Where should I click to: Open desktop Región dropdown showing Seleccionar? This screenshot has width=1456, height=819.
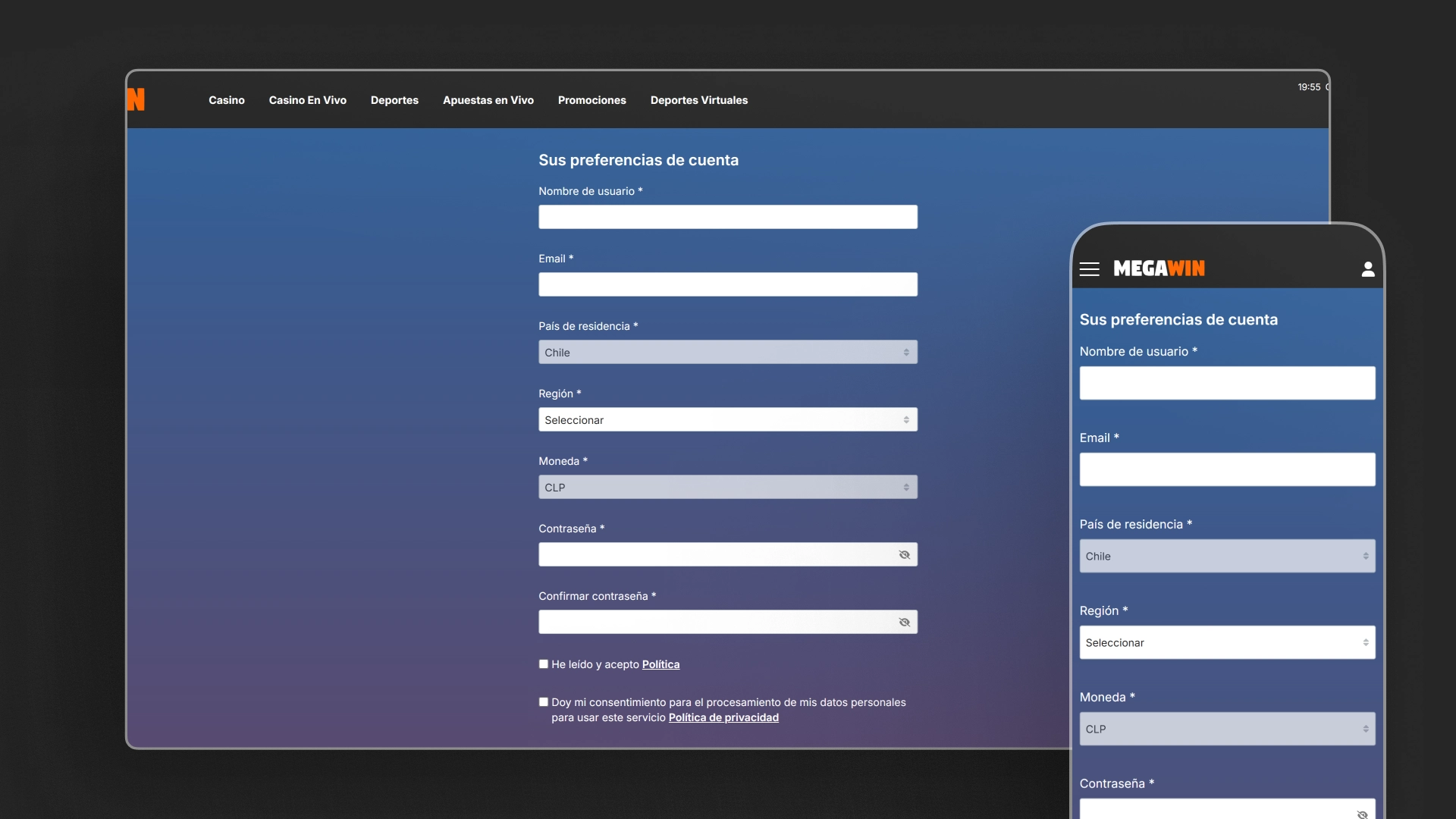pyautogui.click(x=728, y=419)
